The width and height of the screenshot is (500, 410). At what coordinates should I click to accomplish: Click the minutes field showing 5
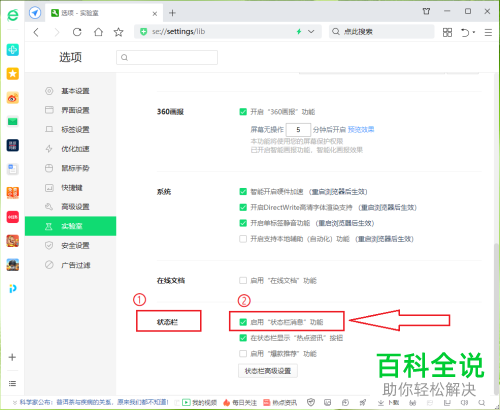pos(298,130)
